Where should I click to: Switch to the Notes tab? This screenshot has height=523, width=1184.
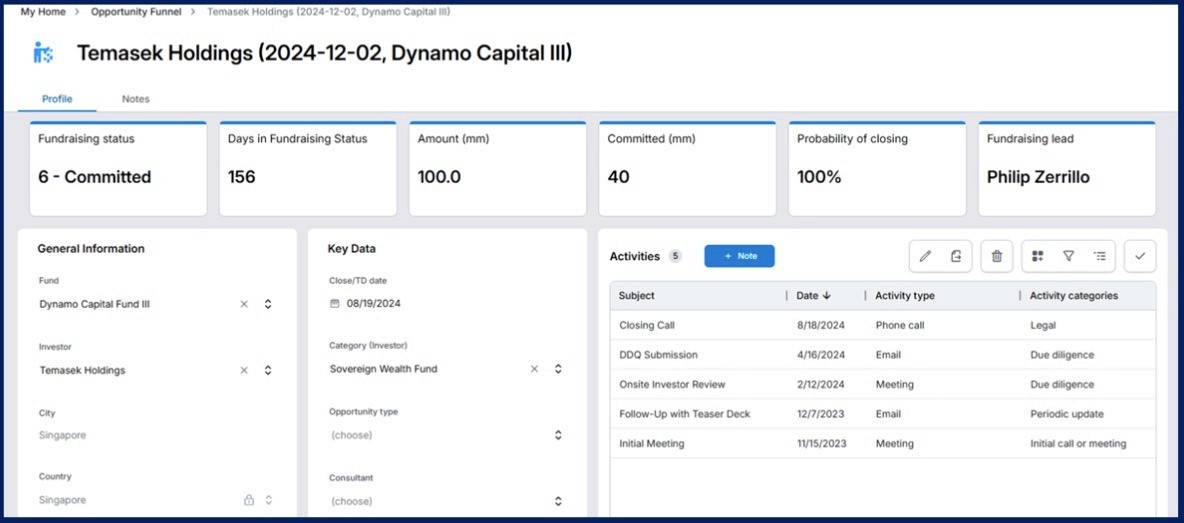136,99
